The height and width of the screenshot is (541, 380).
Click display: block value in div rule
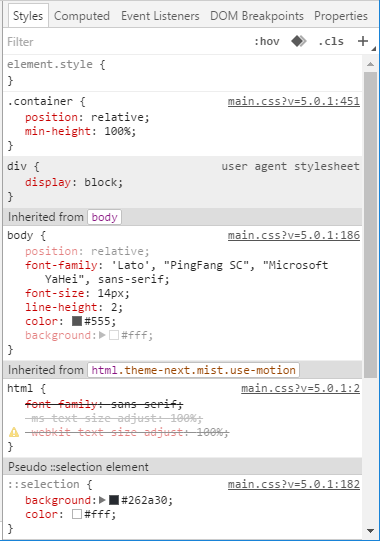101,182
